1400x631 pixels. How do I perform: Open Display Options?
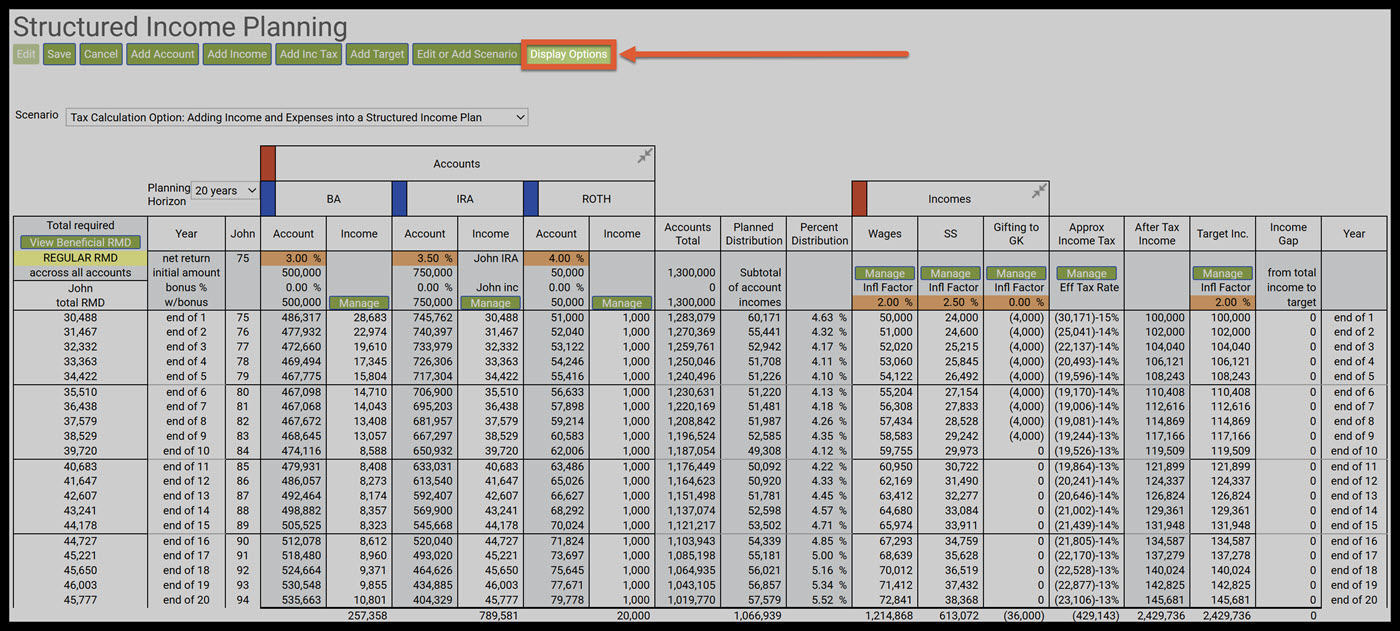click(568, 54)
